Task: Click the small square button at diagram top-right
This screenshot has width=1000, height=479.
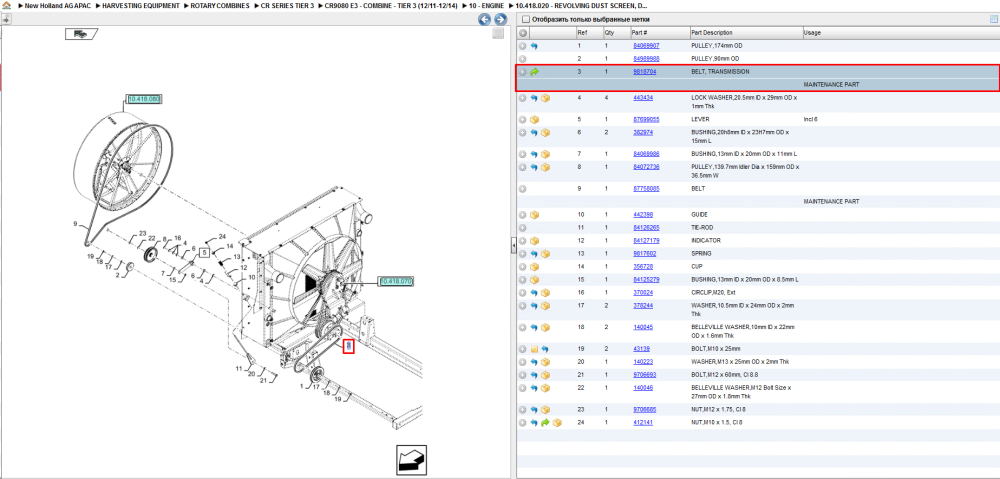Action: [499, 34]
